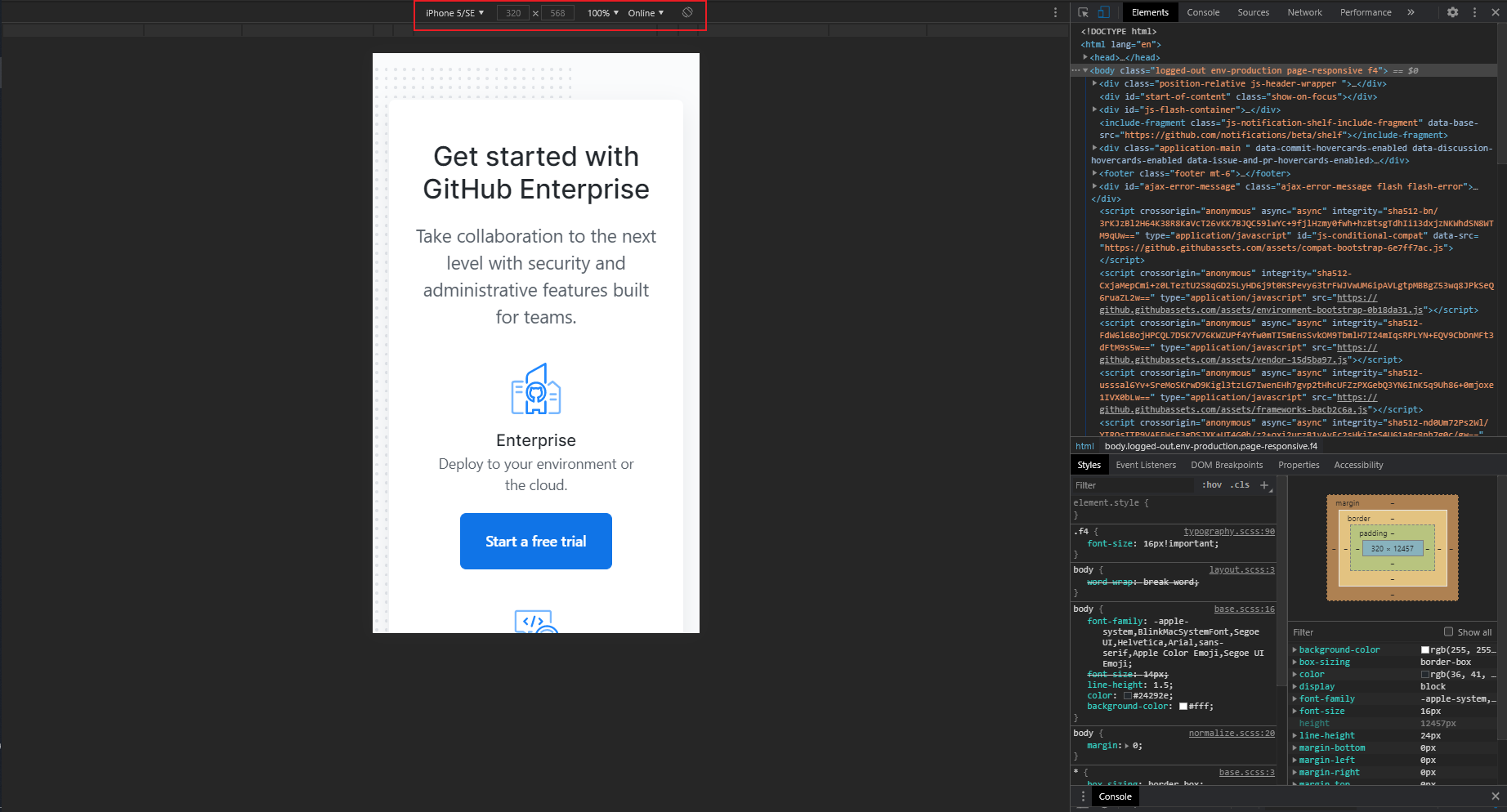Viewport: 1507px width, 812px height.
Task: Close the DevTools panel
Action: coord(1496,12)
